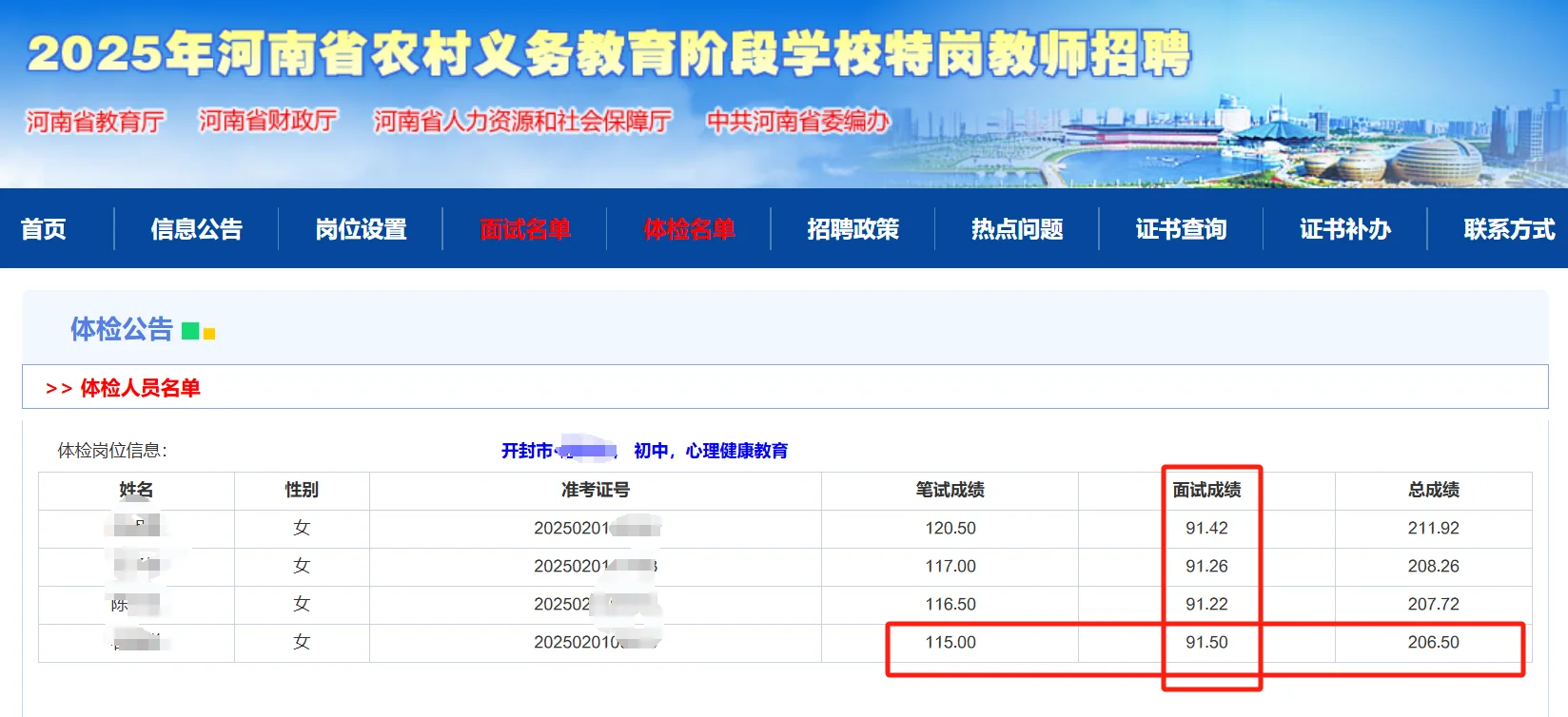Click total score 207.72
The height and width of the screenshot is (717, 1568).
1434,604
